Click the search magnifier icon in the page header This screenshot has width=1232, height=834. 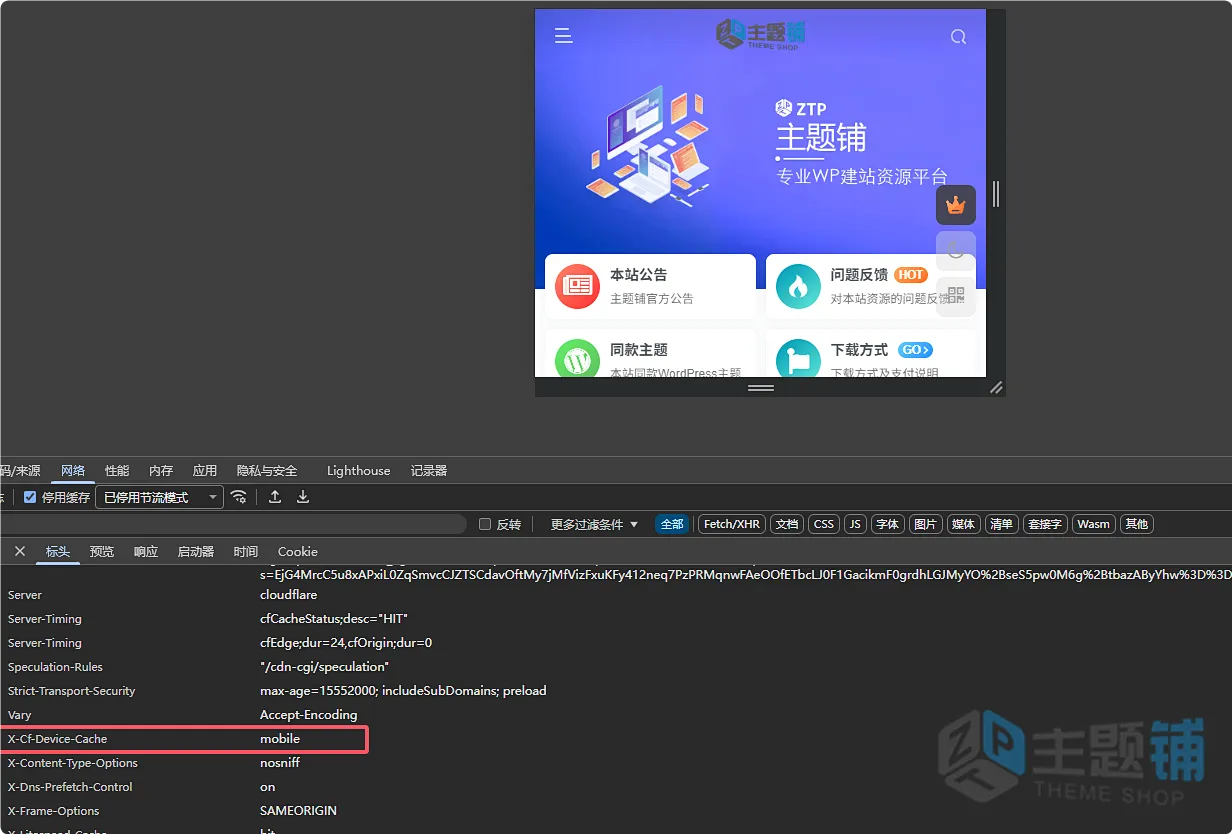[x=958, y=37]
